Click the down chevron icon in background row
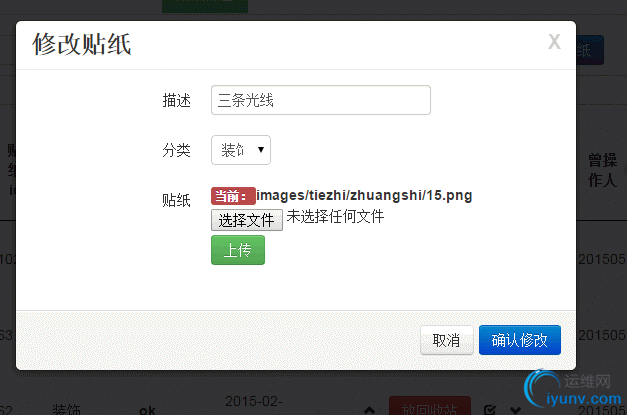This screenshot has width=627, height=415. 515,410
